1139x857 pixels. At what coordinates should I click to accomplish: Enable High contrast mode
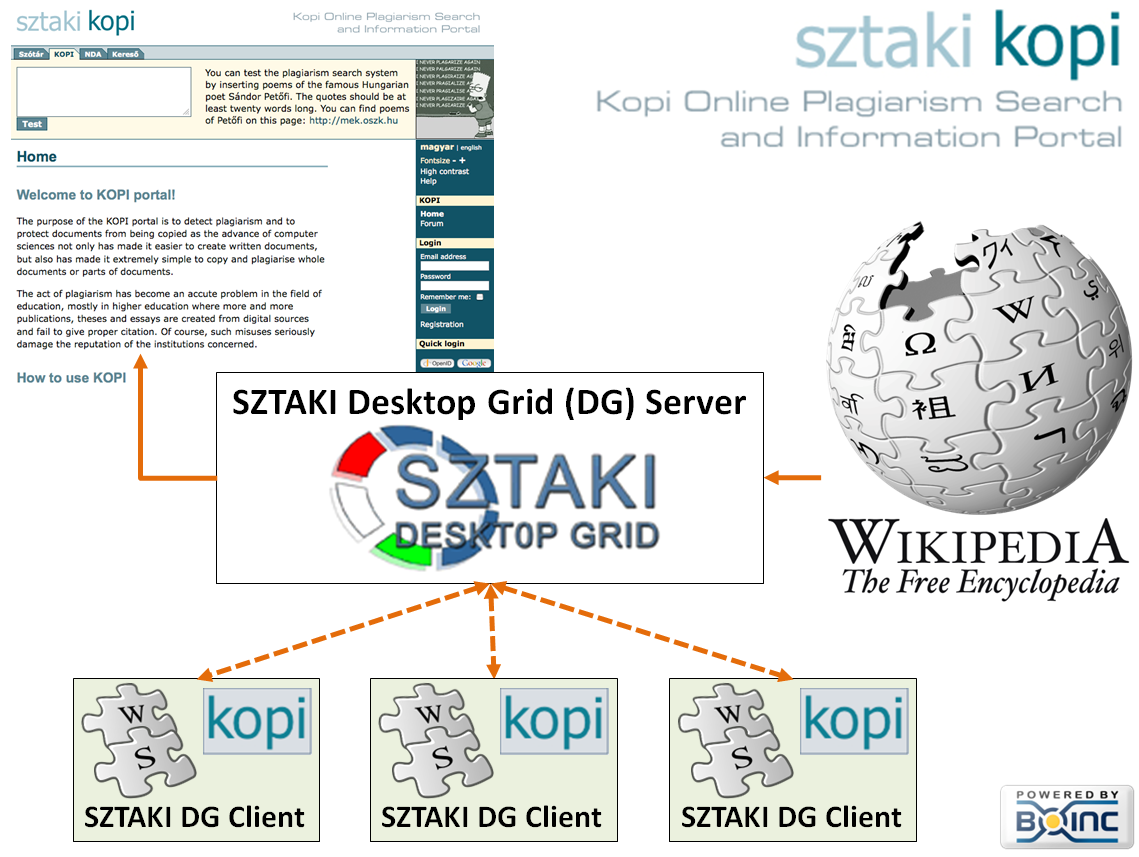pyautogui.click(x=444, y=171)
